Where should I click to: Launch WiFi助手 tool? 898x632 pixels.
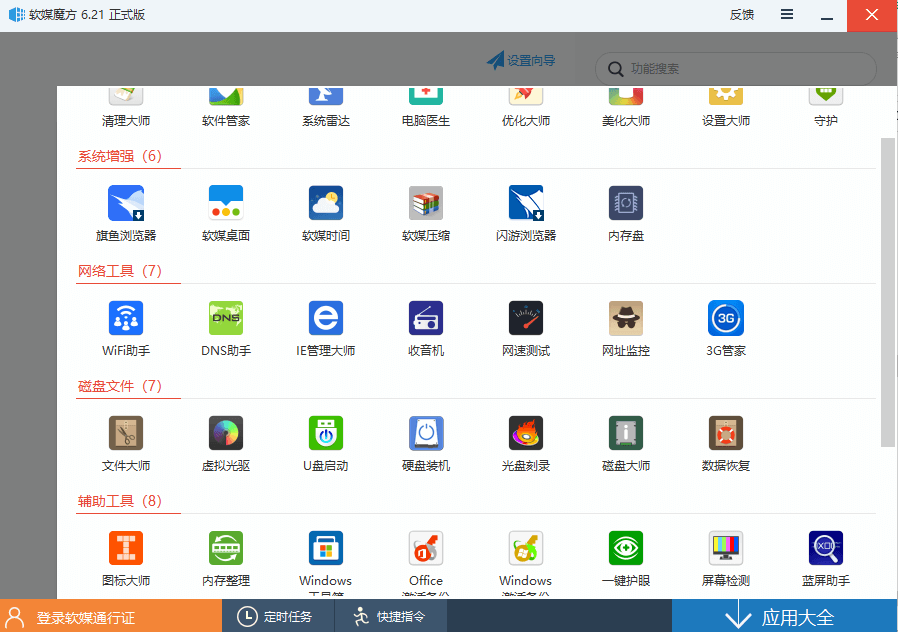tap(126, 318)
